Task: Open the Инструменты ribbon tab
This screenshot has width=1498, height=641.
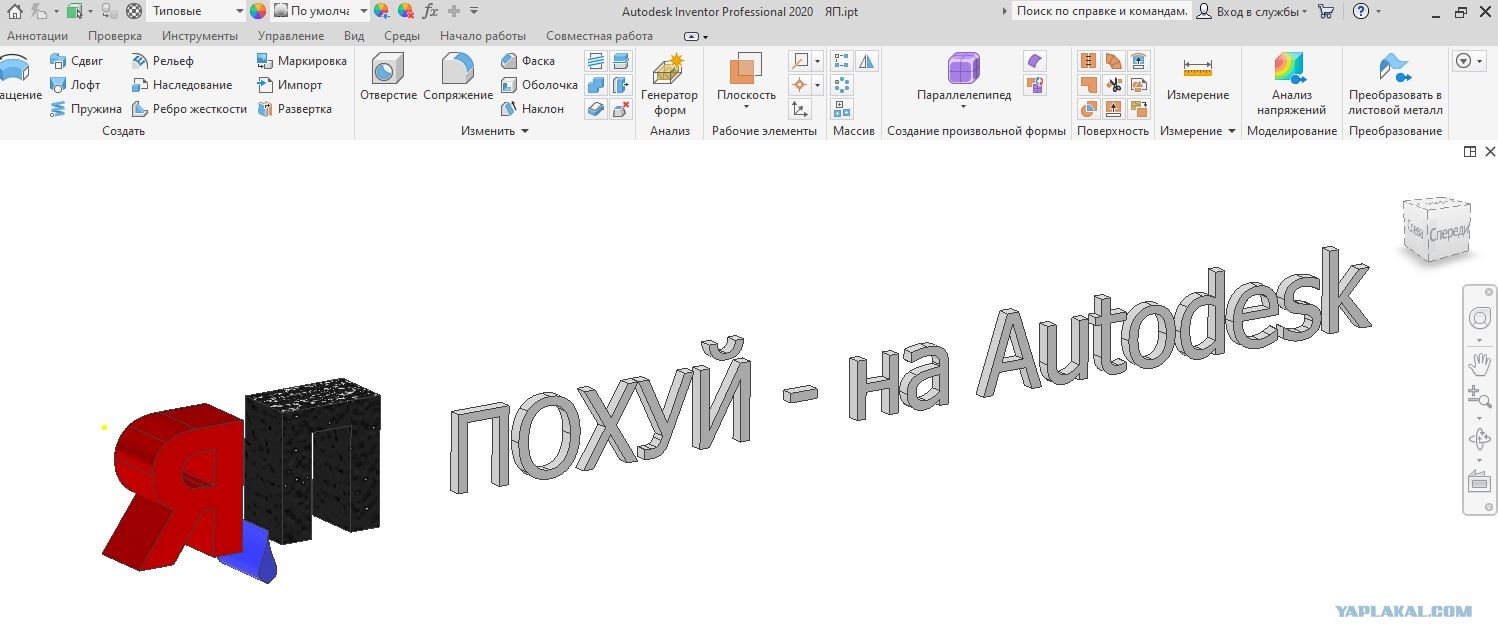Action: (x=200, y=36)
